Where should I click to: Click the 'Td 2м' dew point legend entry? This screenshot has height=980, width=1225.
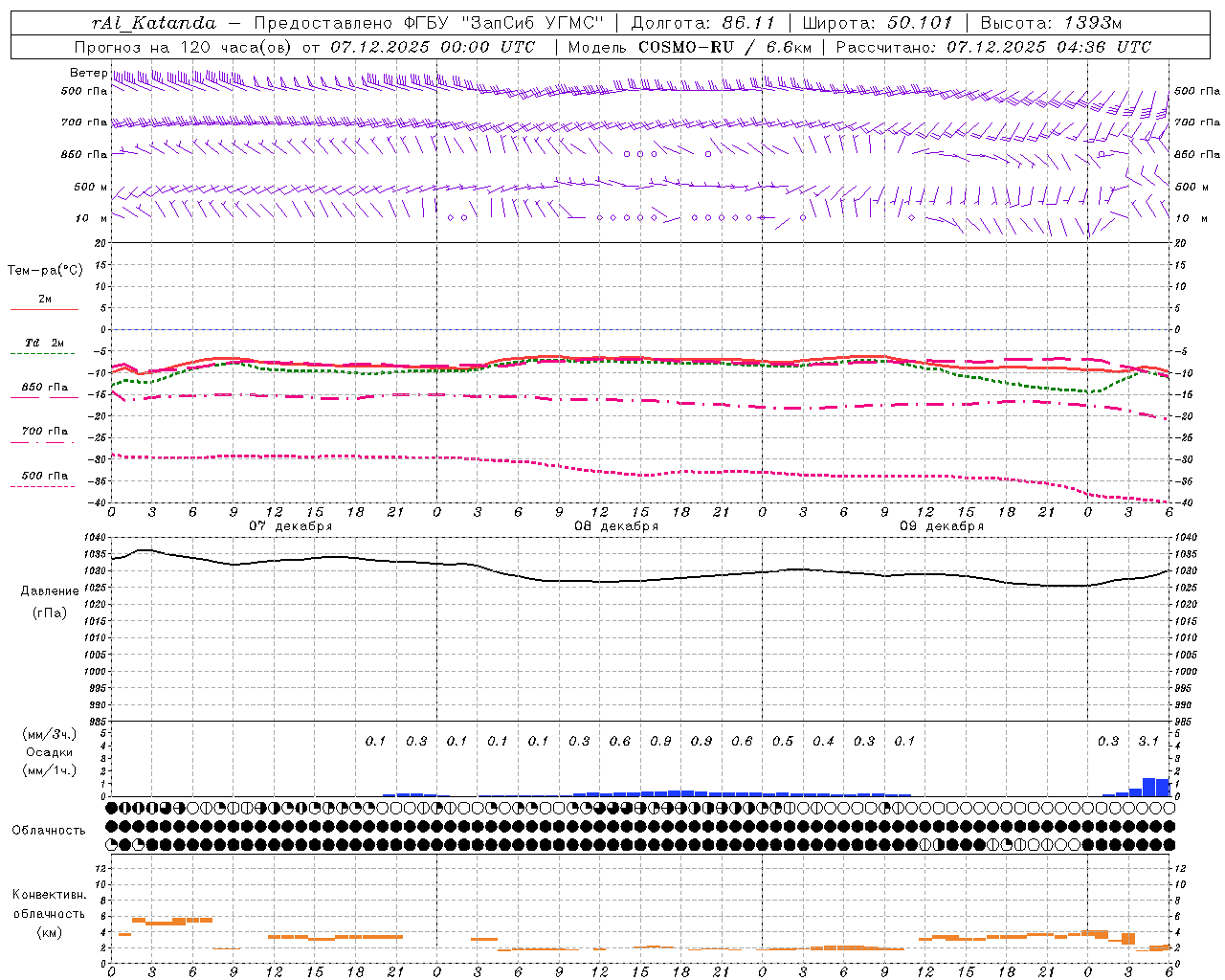tap(45, 343)
